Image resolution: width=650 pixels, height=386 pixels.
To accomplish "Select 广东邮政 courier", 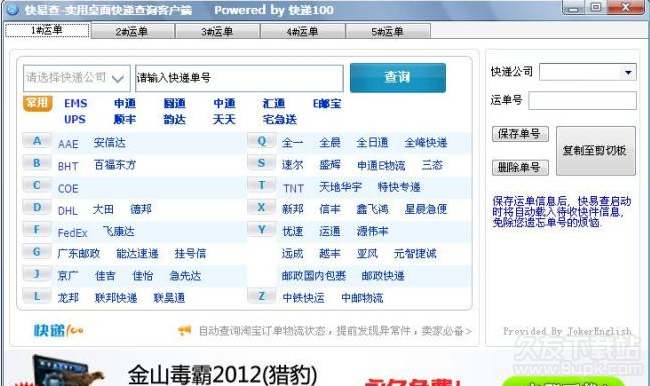I will (79, 253).
